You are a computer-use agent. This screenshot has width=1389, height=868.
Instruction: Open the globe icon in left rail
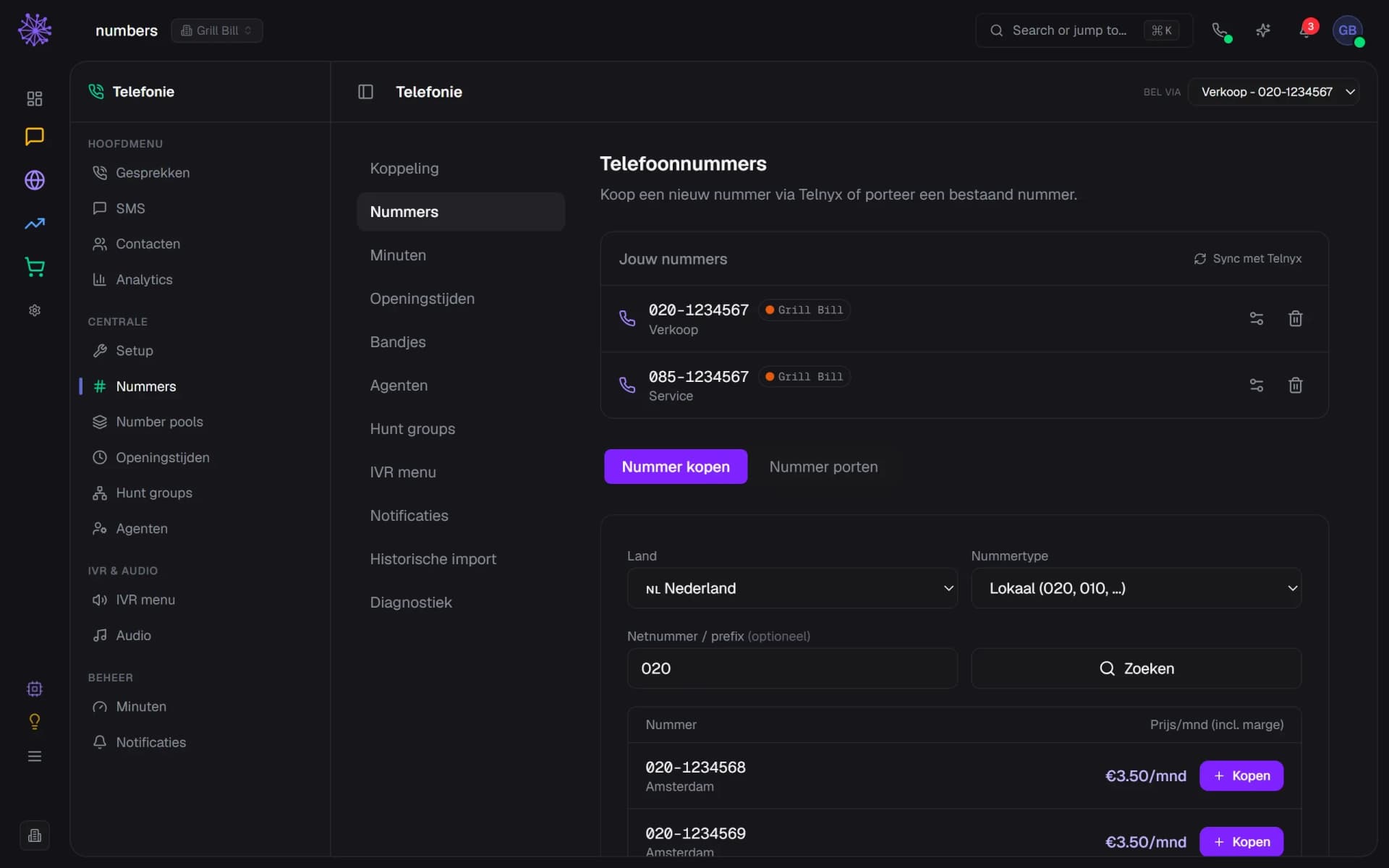tap(35, 180)
